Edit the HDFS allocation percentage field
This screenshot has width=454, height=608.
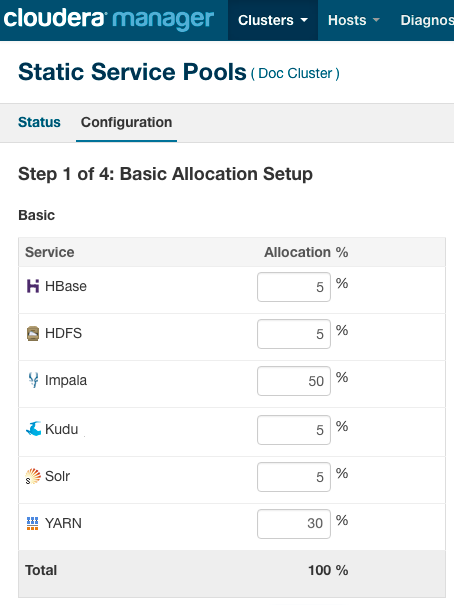(294, 334)
